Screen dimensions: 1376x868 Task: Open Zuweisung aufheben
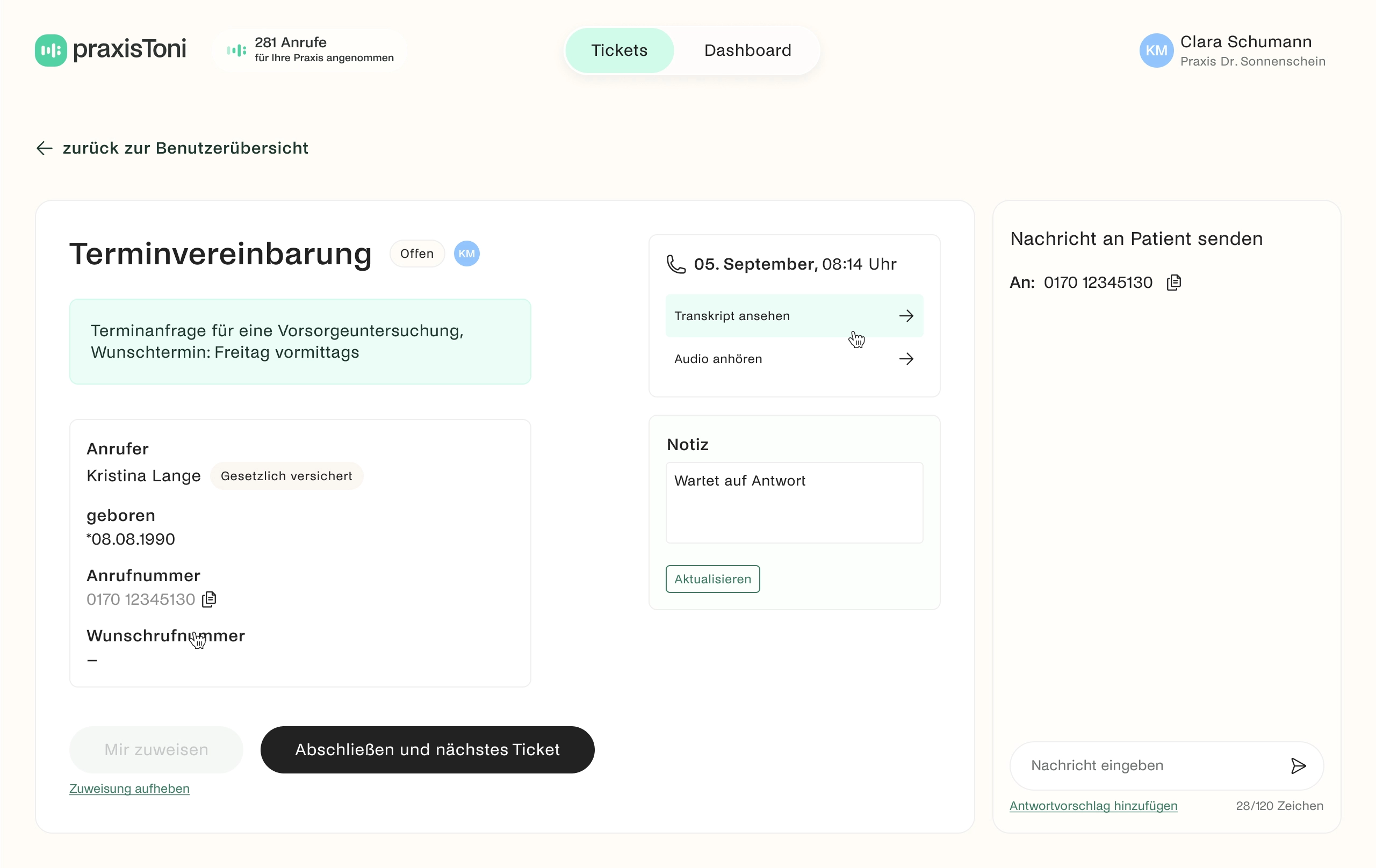128,789
